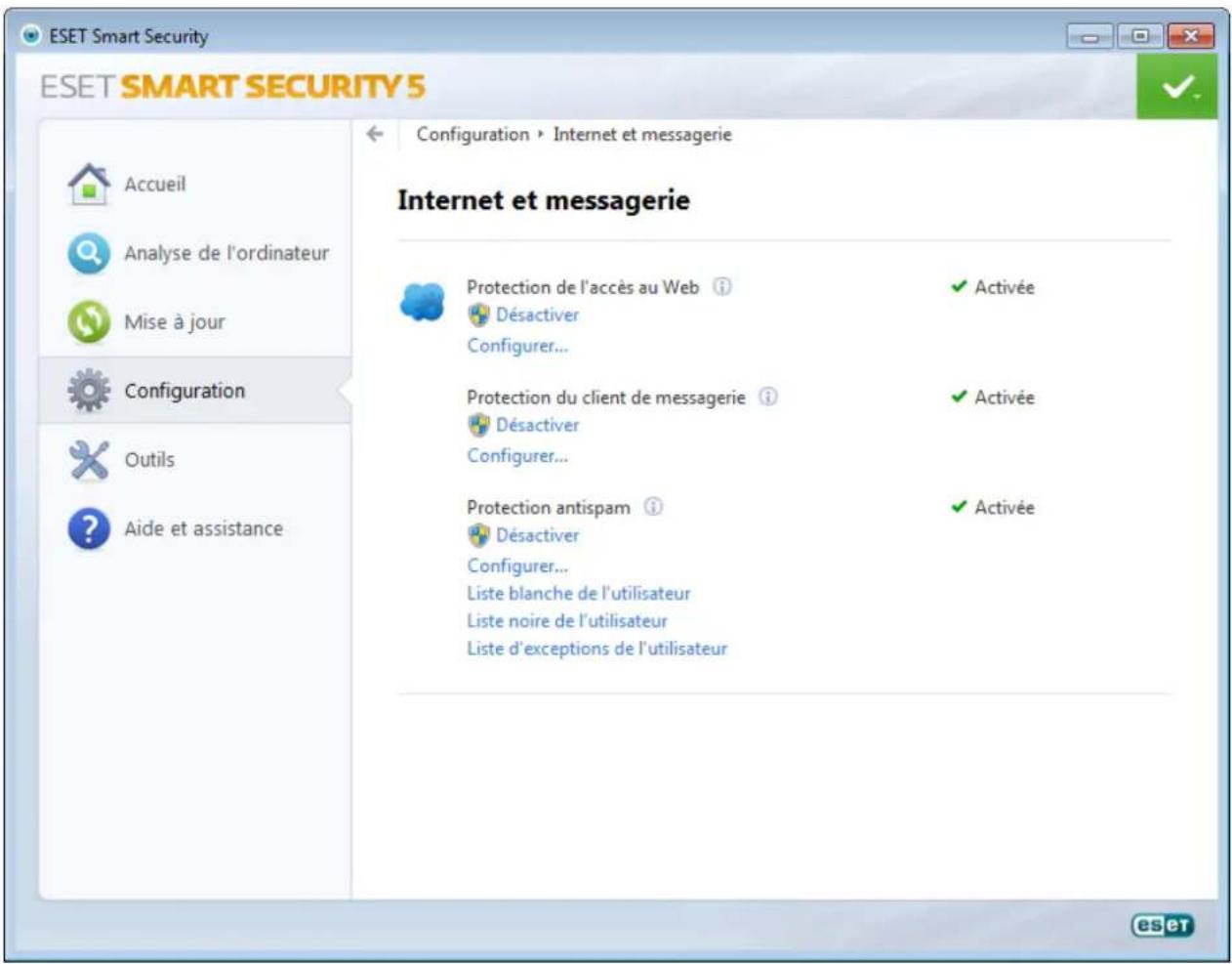Click the ESET SMART SECURITY 5 banner title
Screen dimensions: 1232x964
tap(232, 87)
